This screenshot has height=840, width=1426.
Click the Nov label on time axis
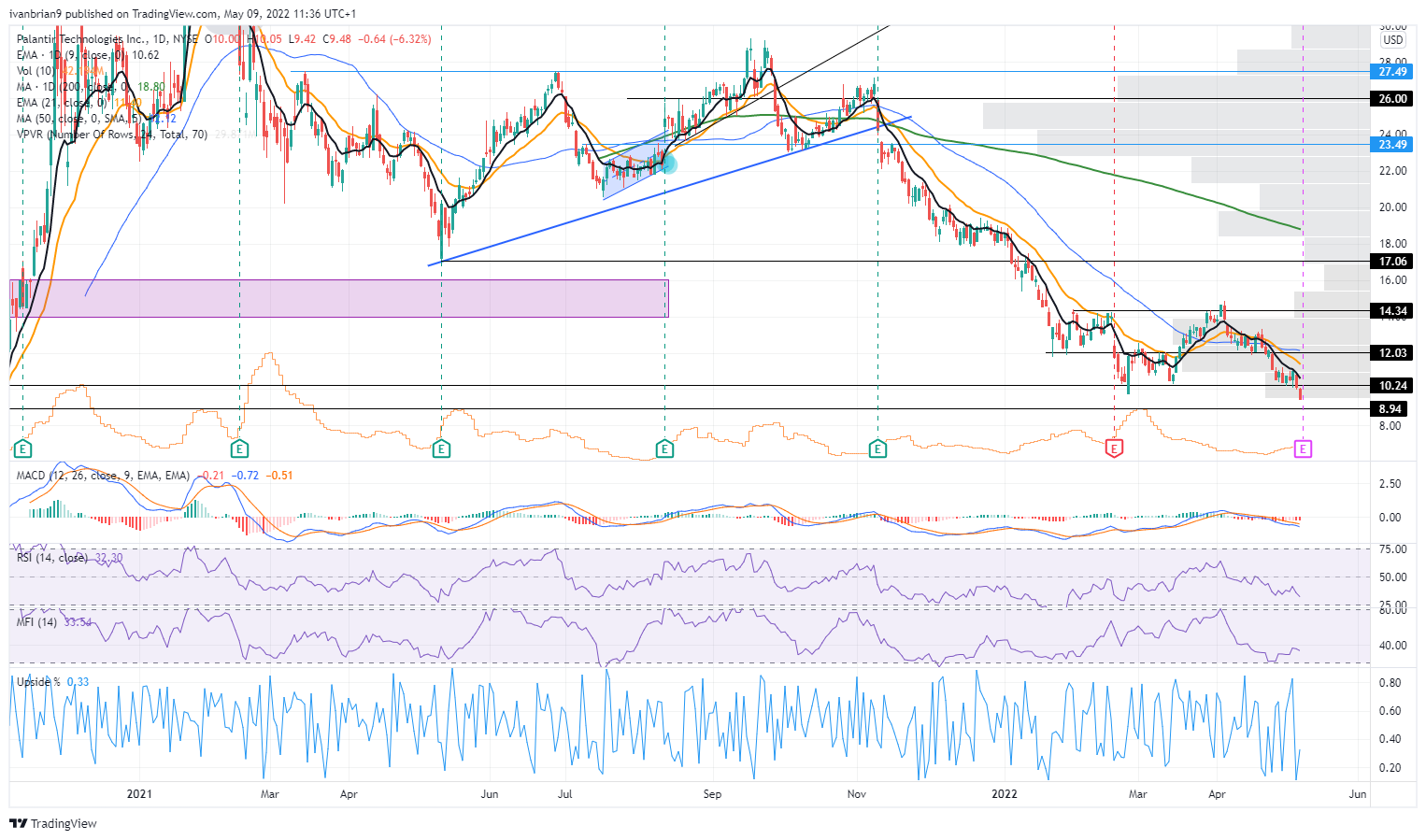[x=857, y=794]
